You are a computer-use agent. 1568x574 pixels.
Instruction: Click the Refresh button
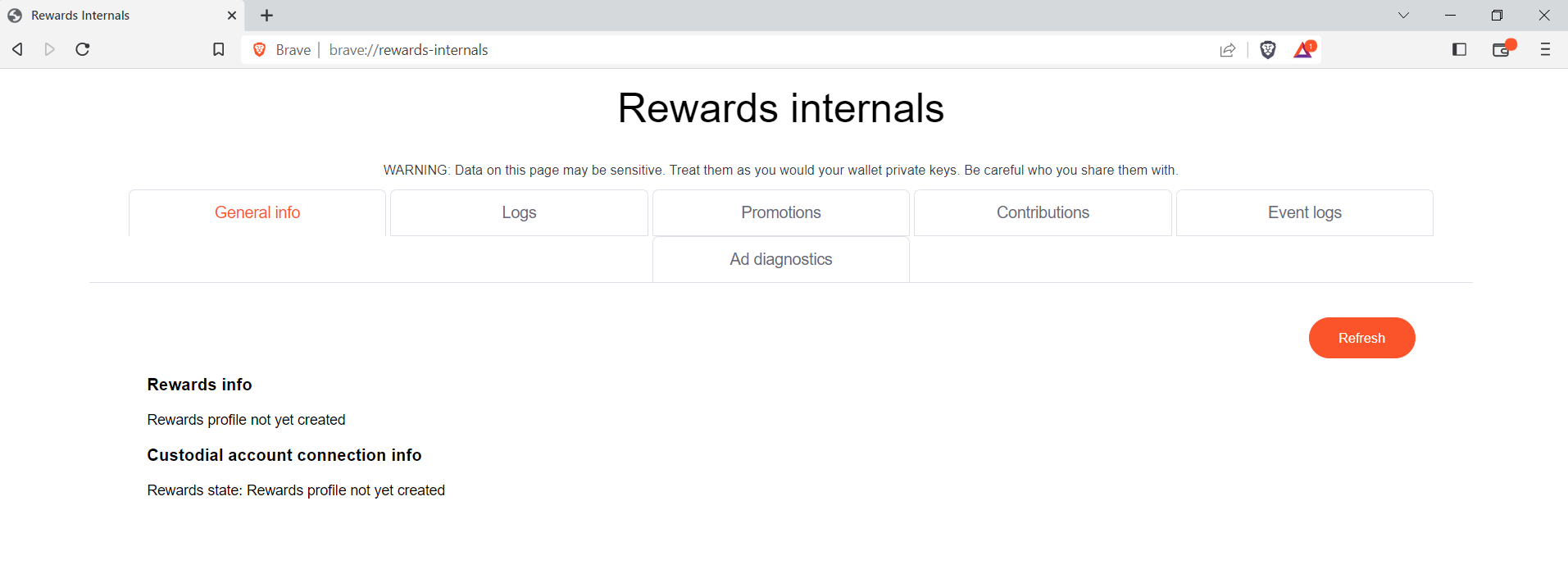point(1361,337)
